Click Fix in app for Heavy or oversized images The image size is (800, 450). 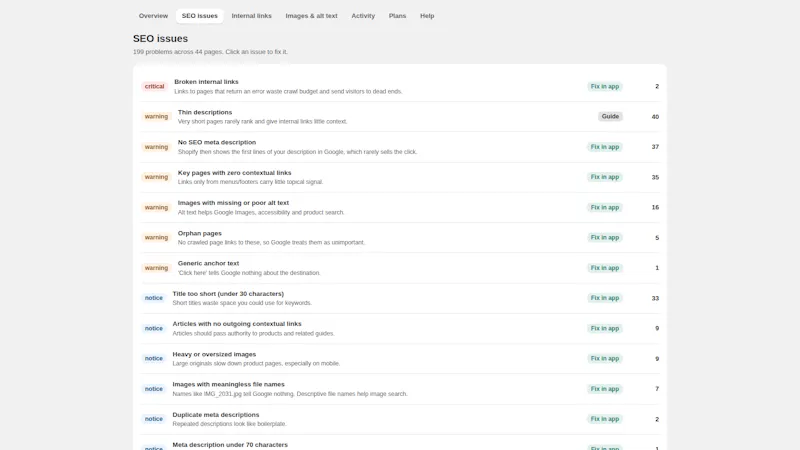click(x=605, y=359)
